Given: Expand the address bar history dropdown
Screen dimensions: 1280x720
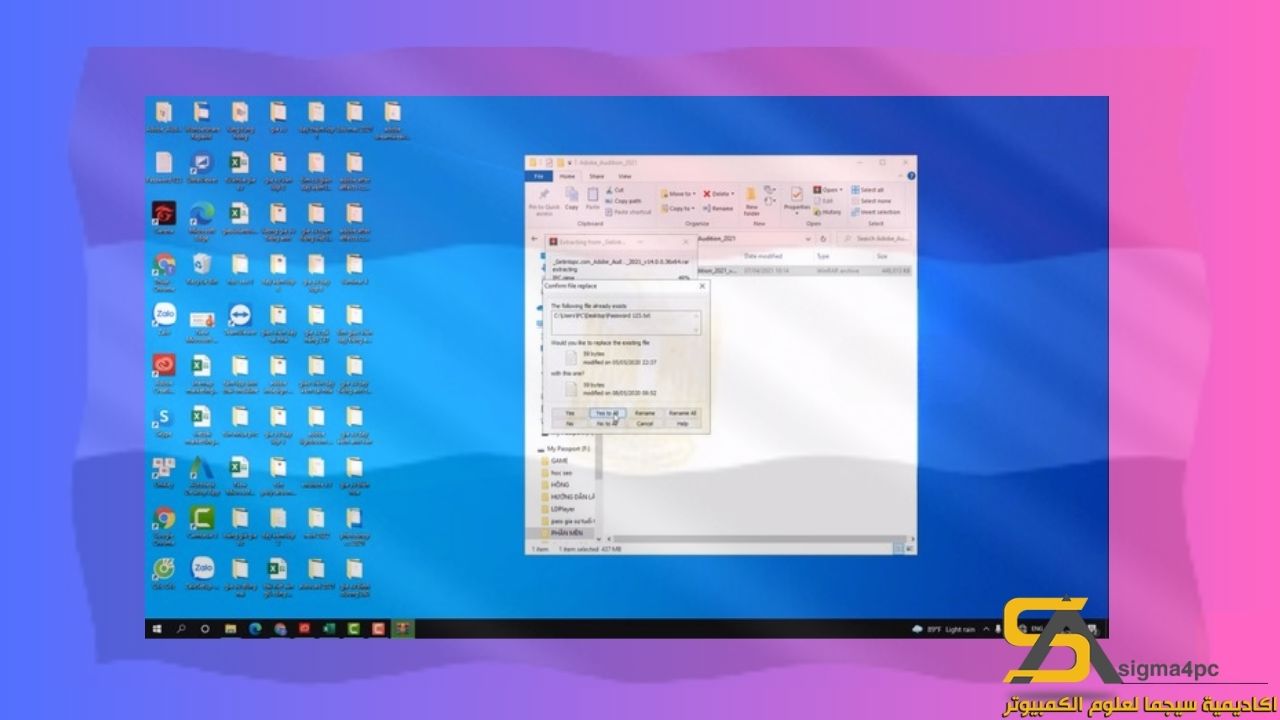Looking at the screenshot, I should pyautogui.click(x=808, y=239).
